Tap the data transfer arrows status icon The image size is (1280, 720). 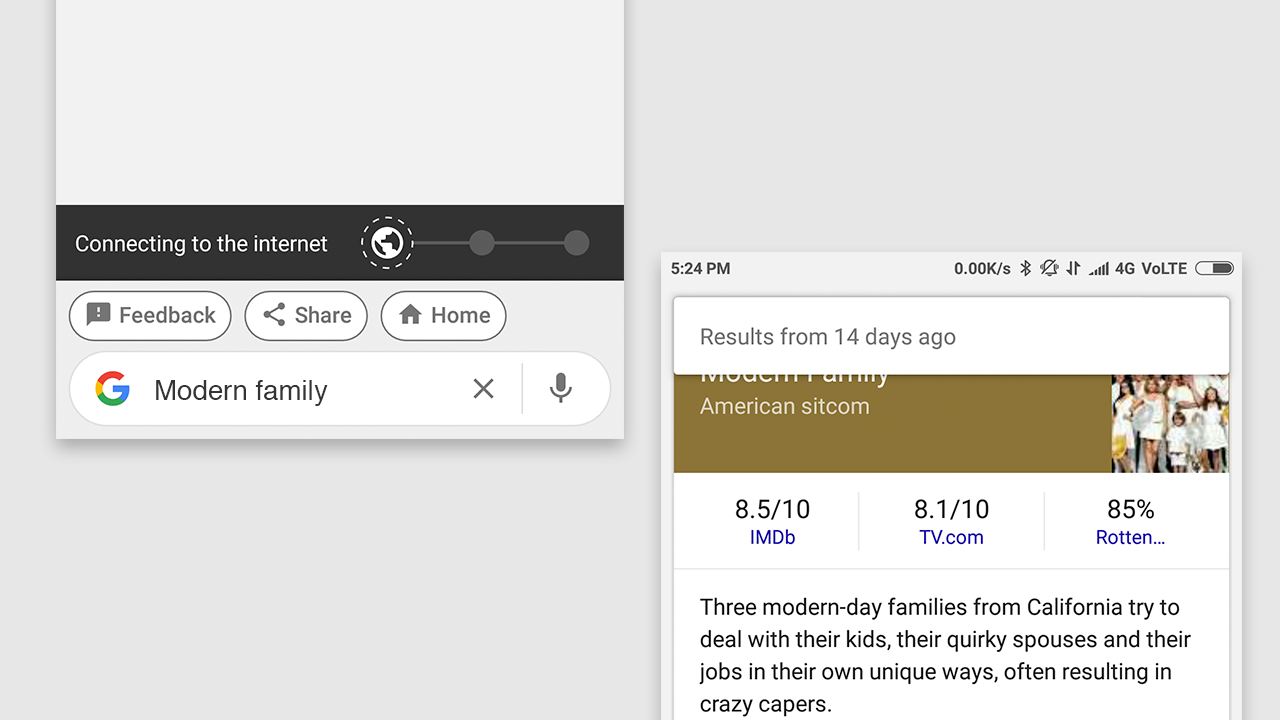(1073, 268)
